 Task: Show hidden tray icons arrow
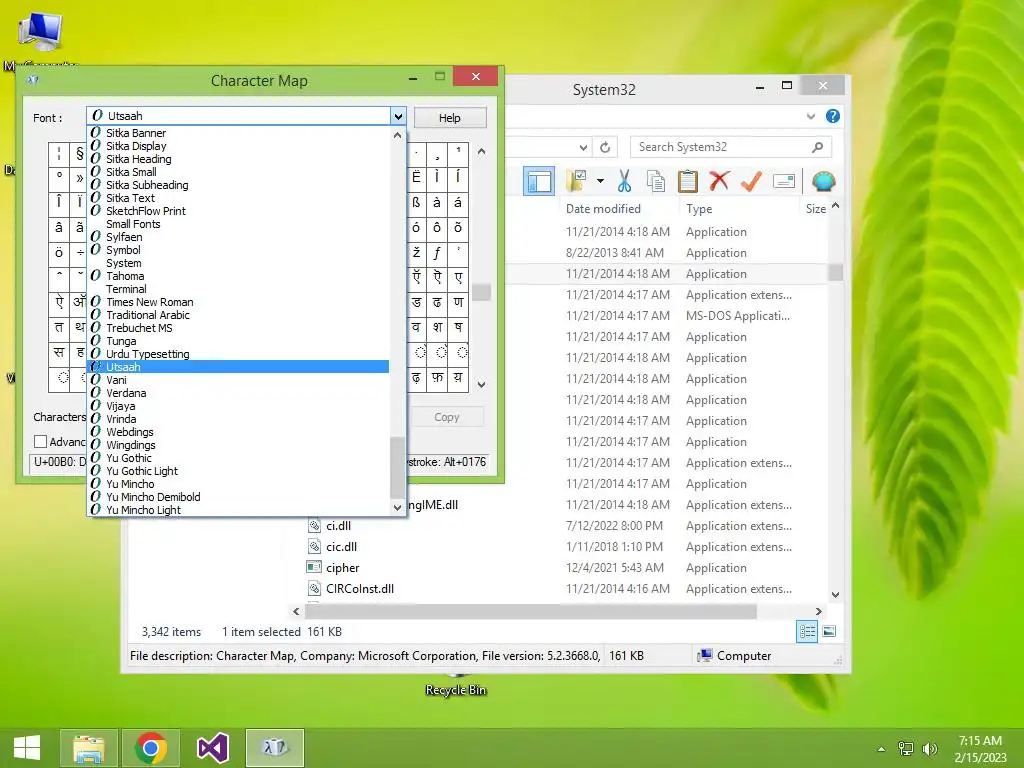[882, 749]
